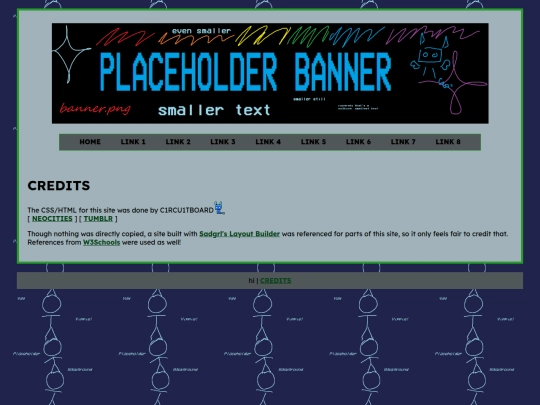The width and height of the screenshot is (540, 405).
Task: Open LINK 6 in the navigation bar
Action: pyautogui.click(x=358, y=142)
